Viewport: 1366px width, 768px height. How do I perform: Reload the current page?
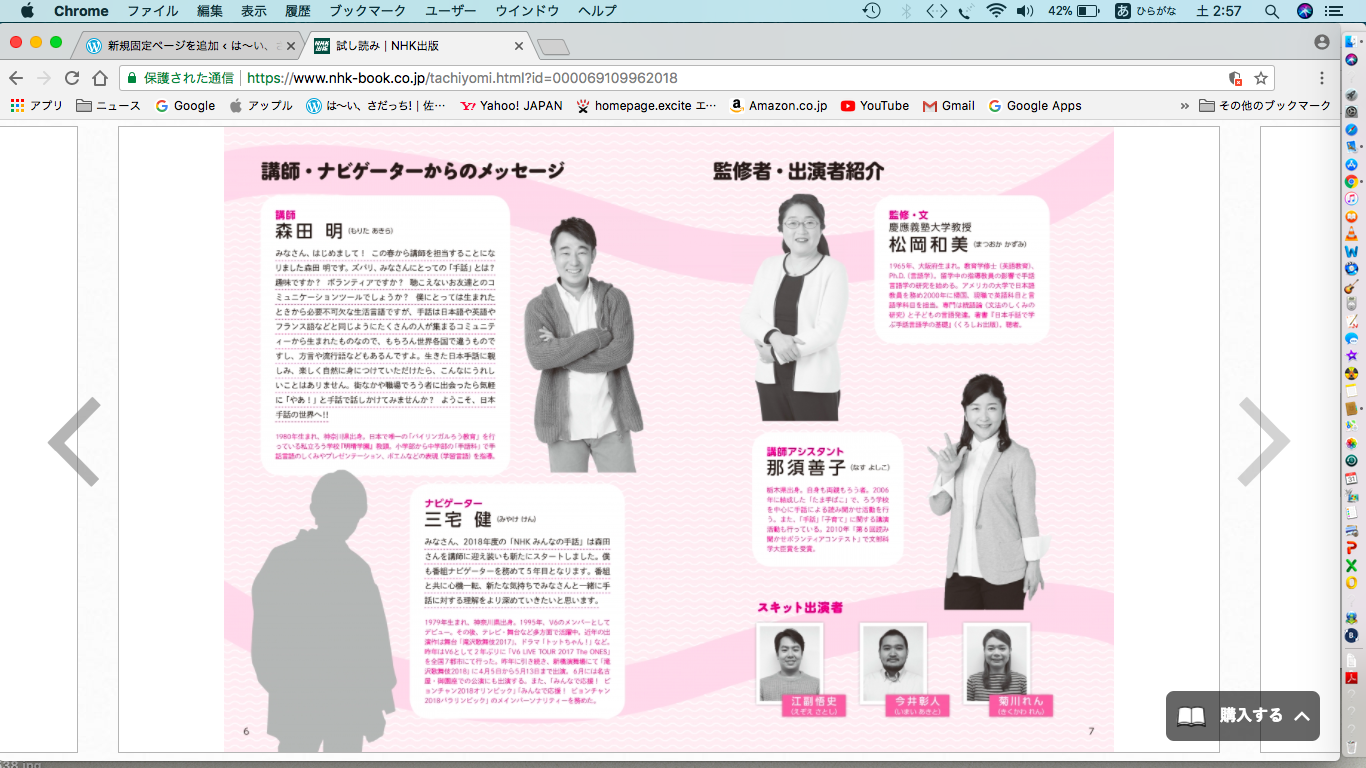pyautogui.click(x=72, y=78)
